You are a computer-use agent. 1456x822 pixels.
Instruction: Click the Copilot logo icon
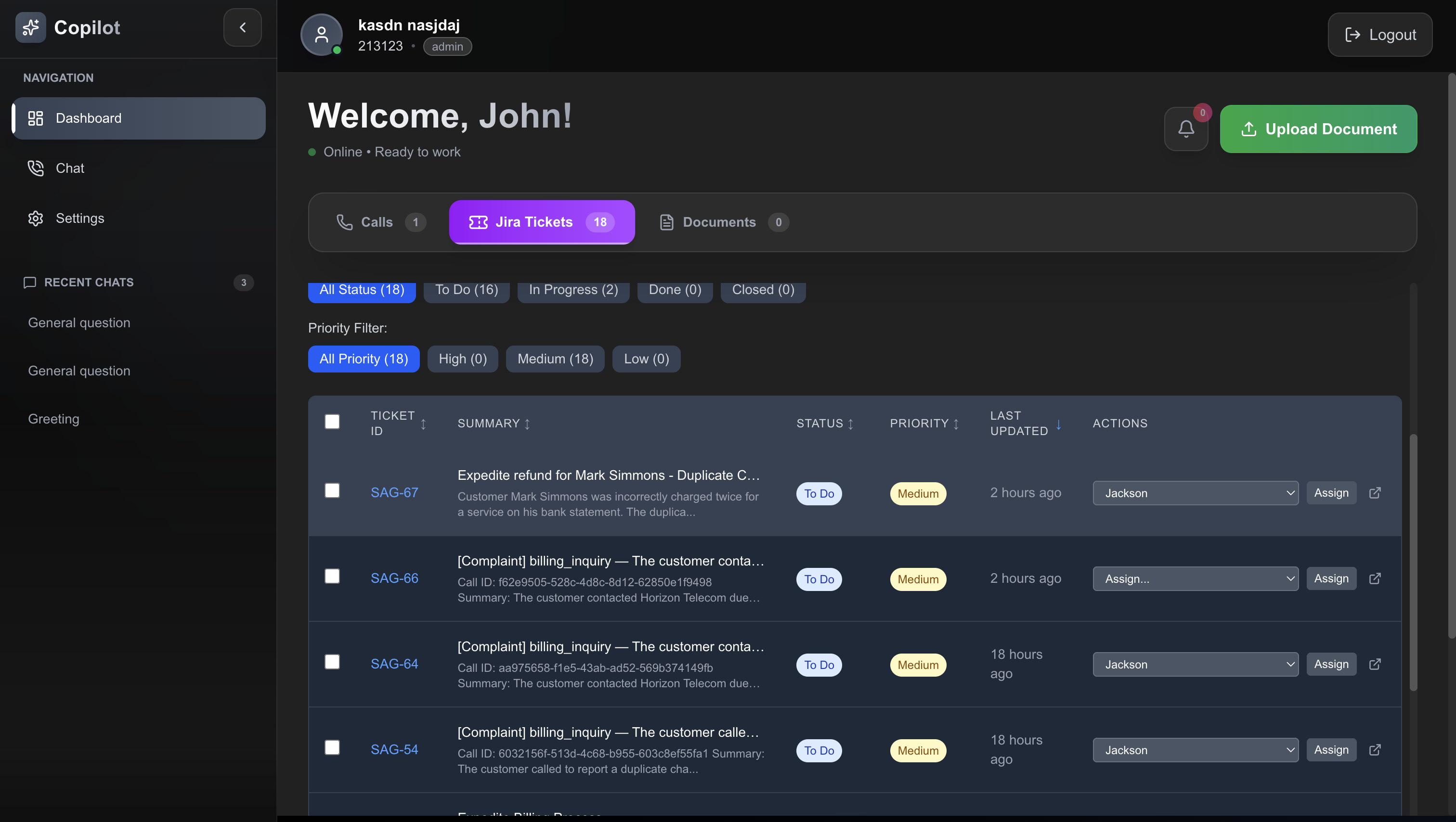click(x=30, y=27)
